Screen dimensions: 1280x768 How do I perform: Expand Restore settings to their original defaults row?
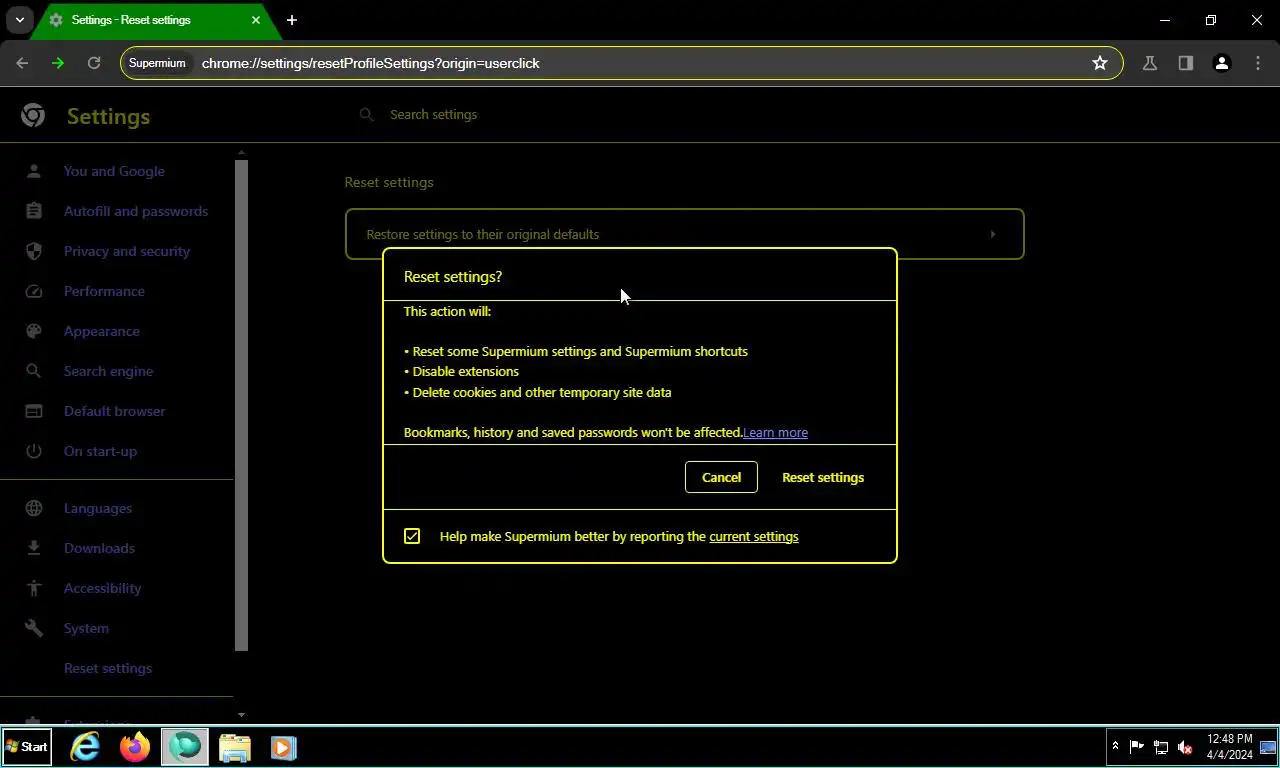(x=684, y=234)
